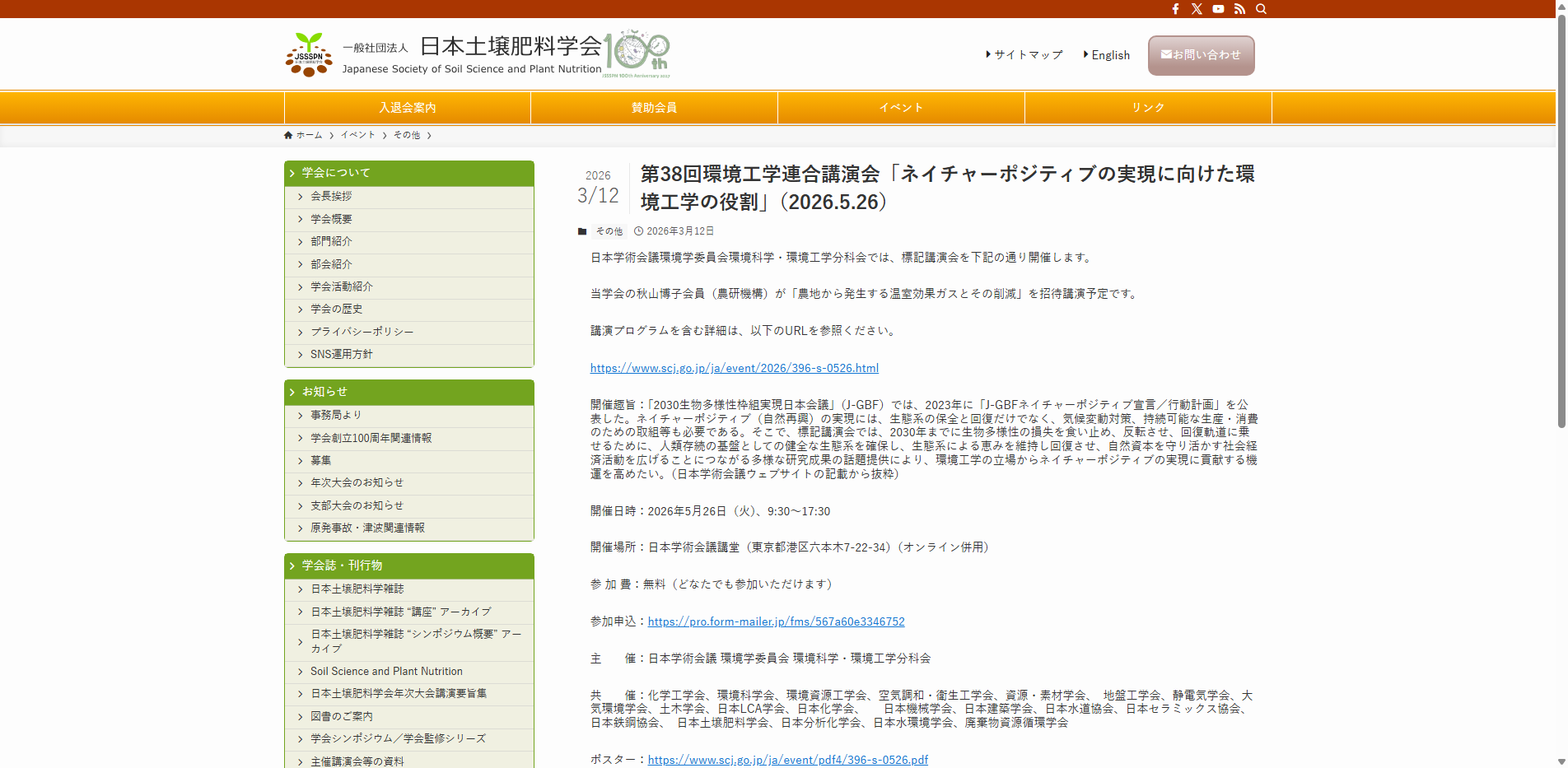Select the イベント navigation menu

[900, 107]
